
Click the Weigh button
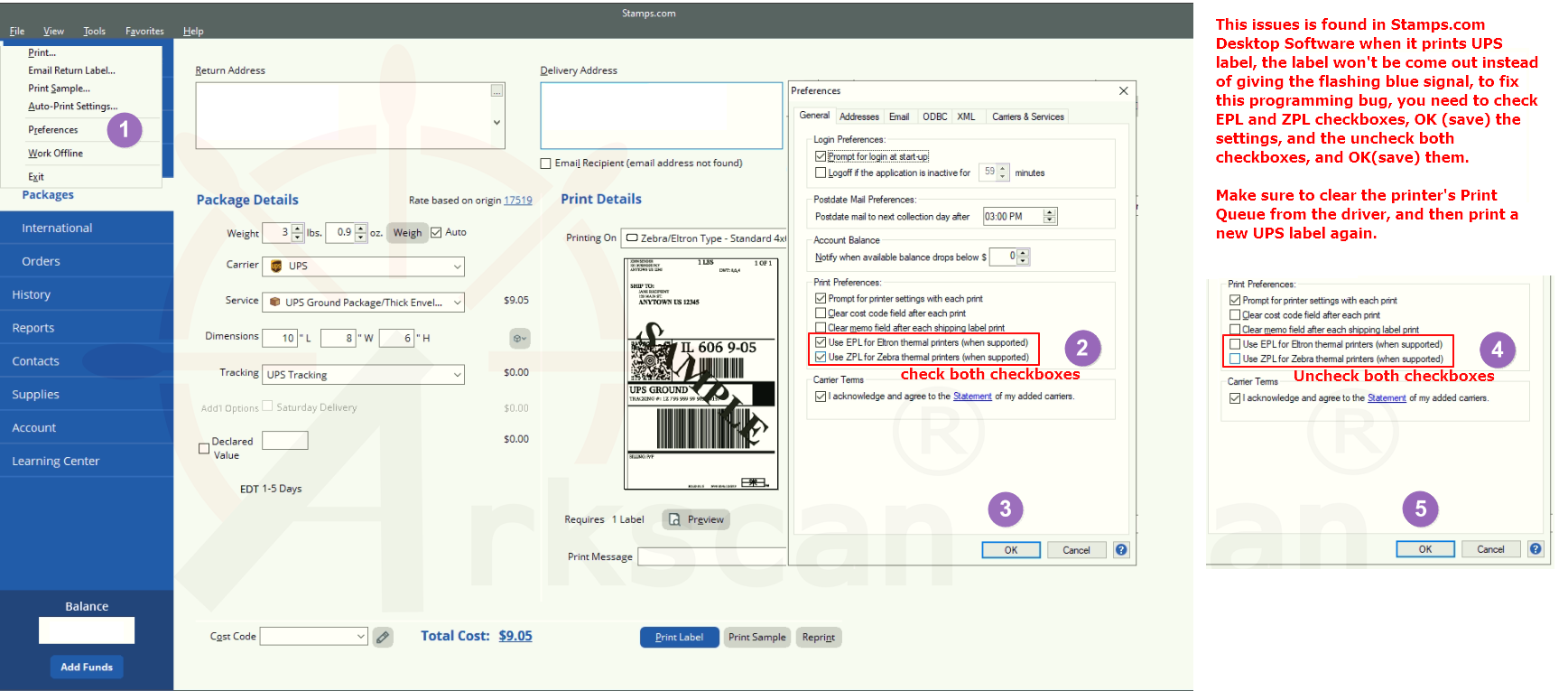pos(407,233)
